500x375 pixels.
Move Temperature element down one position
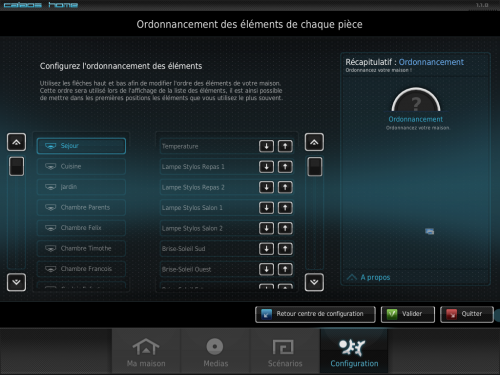pyautogui.click(x=266, y=146)
